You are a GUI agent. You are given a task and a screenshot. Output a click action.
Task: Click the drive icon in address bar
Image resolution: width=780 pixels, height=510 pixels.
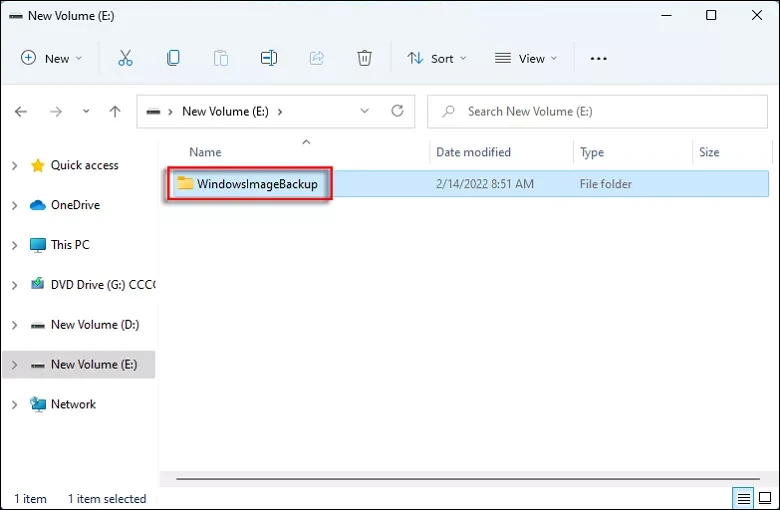pyautogui.click(x=153, y=111)
